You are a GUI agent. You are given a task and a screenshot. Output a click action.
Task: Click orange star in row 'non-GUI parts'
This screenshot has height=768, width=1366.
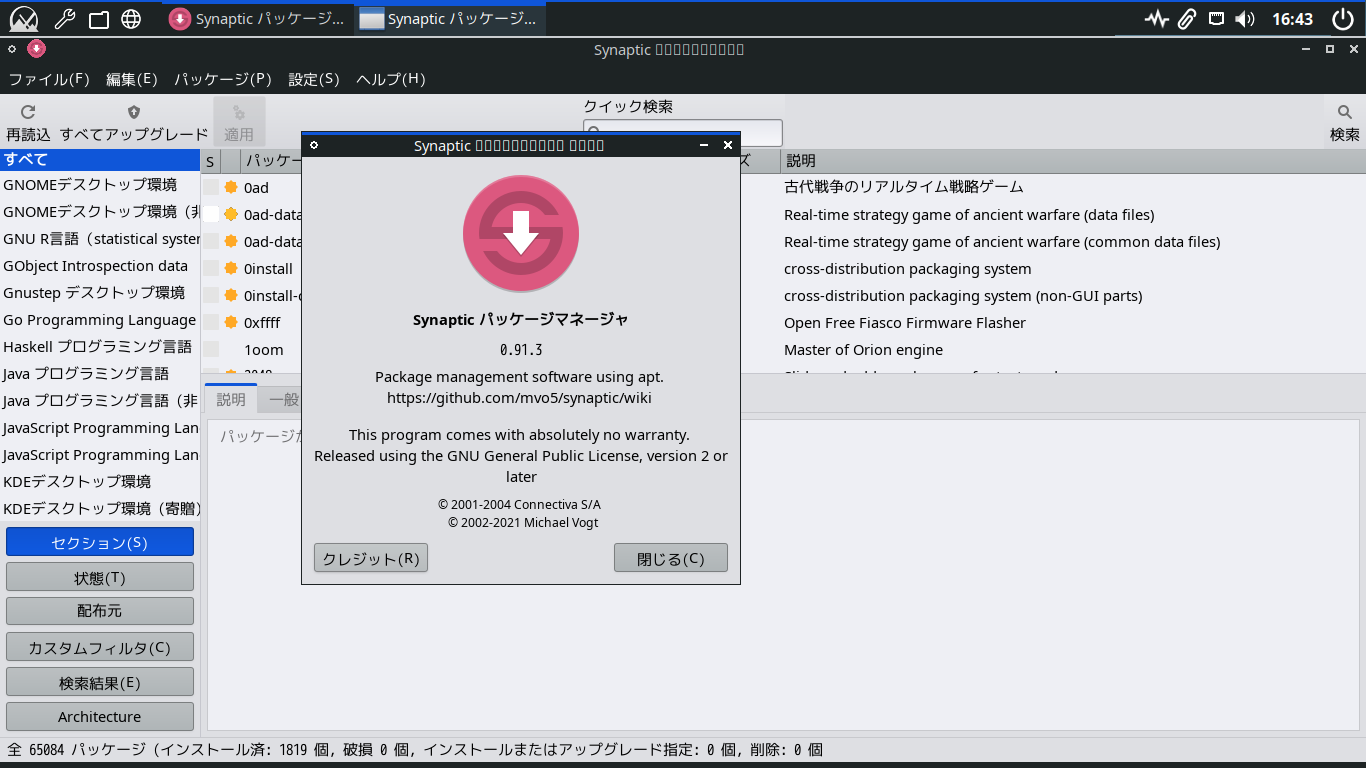[231, 296]
